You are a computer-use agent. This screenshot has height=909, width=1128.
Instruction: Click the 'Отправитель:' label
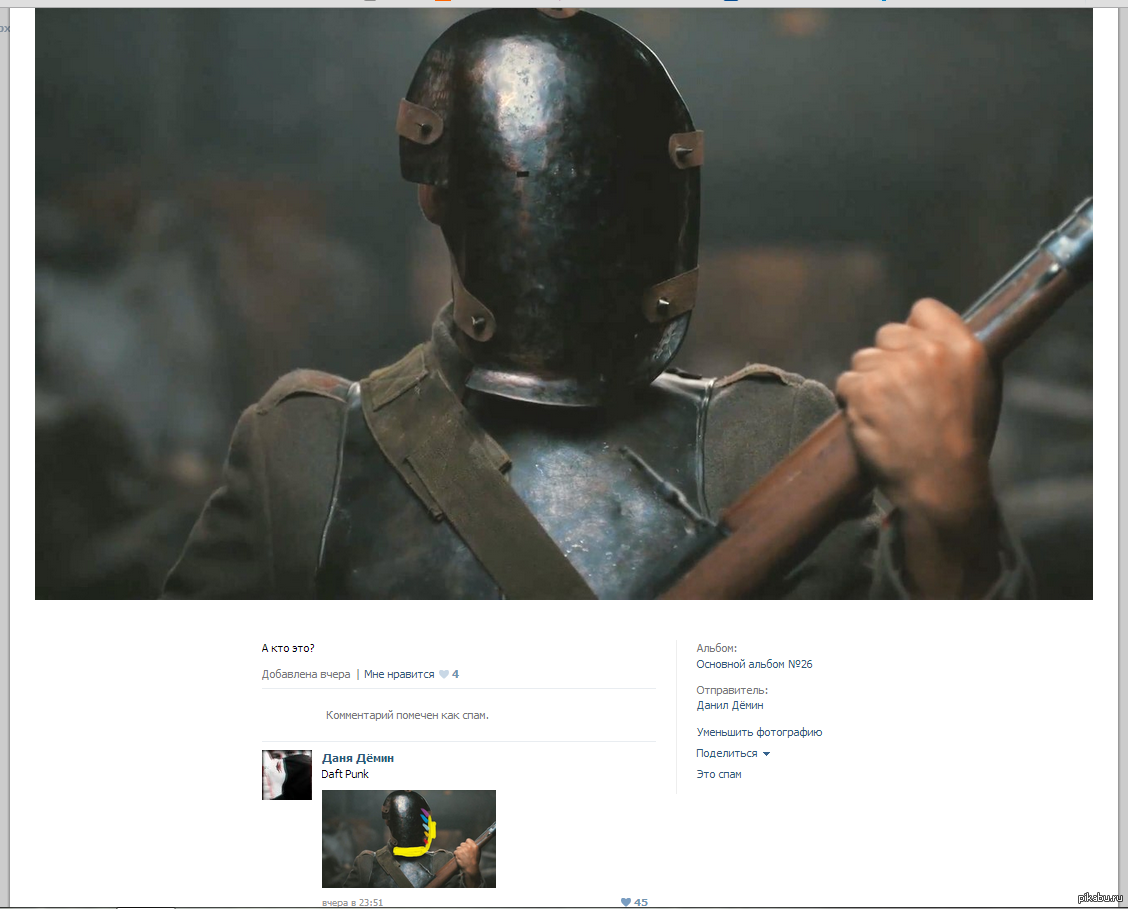pyautogui.click(x=732, y=690)
